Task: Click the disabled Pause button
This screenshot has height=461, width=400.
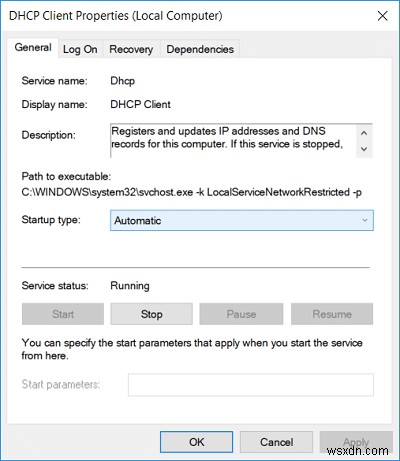Action: [241, 314]
